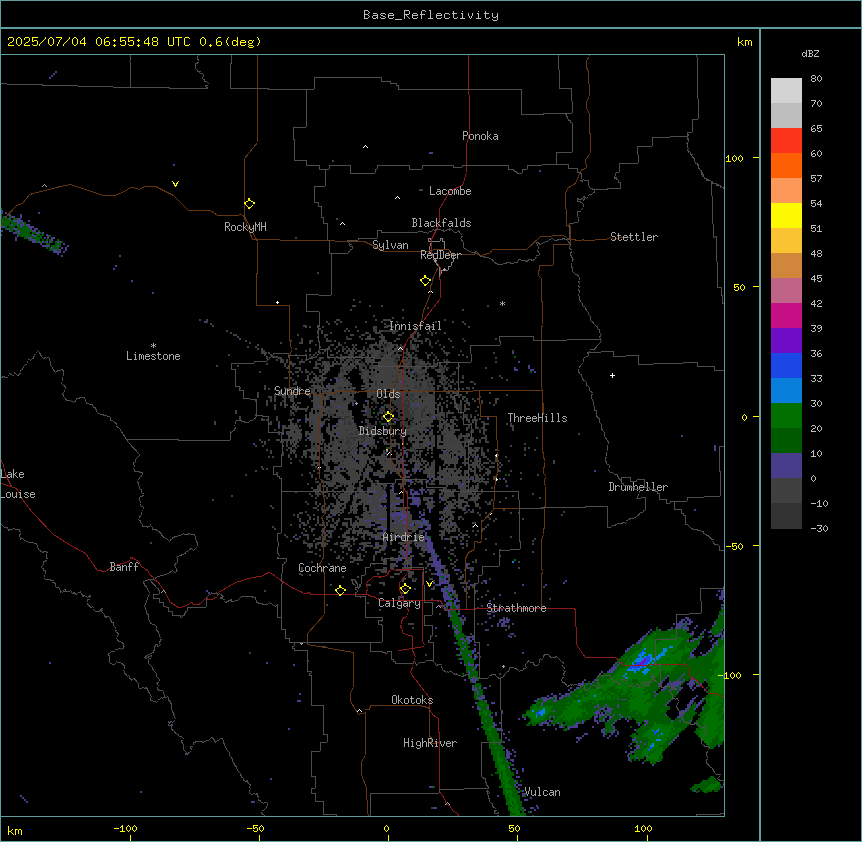Click the yellow V marker east of Calgary's diamond
The height and width of the screenshot is (842, 862).
point(429,584)
